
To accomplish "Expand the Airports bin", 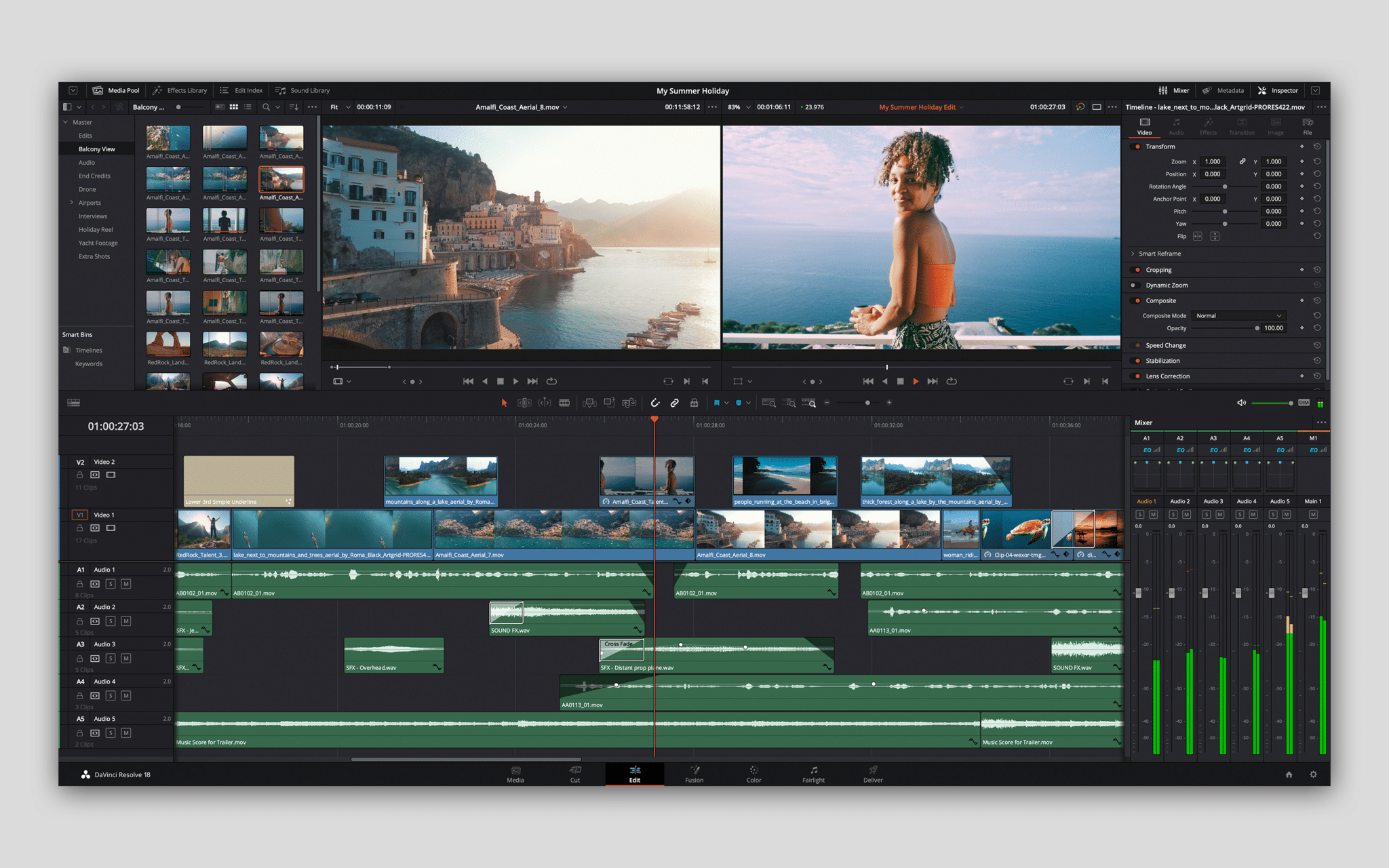I will tap(71, 203).
